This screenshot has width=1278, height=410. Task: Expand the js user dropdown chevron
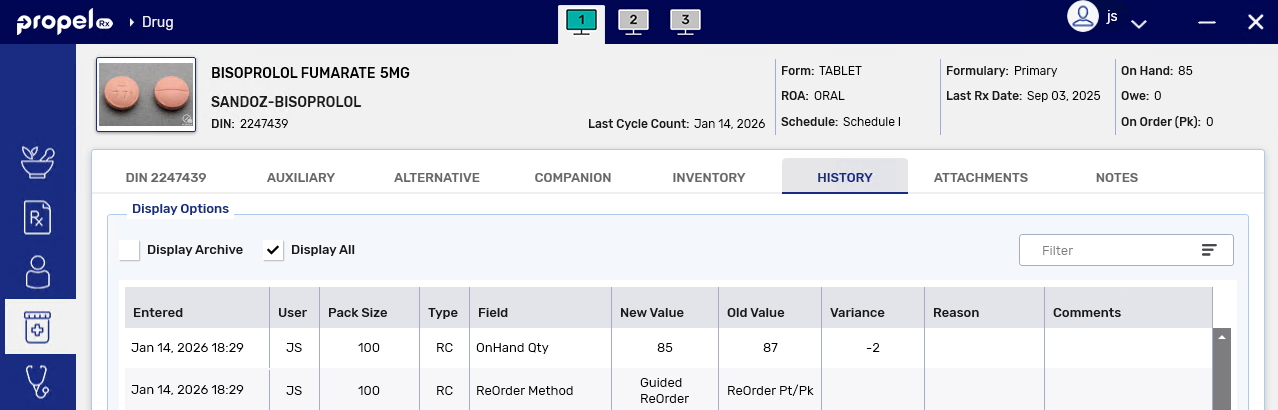click(x=1138, y=22)
